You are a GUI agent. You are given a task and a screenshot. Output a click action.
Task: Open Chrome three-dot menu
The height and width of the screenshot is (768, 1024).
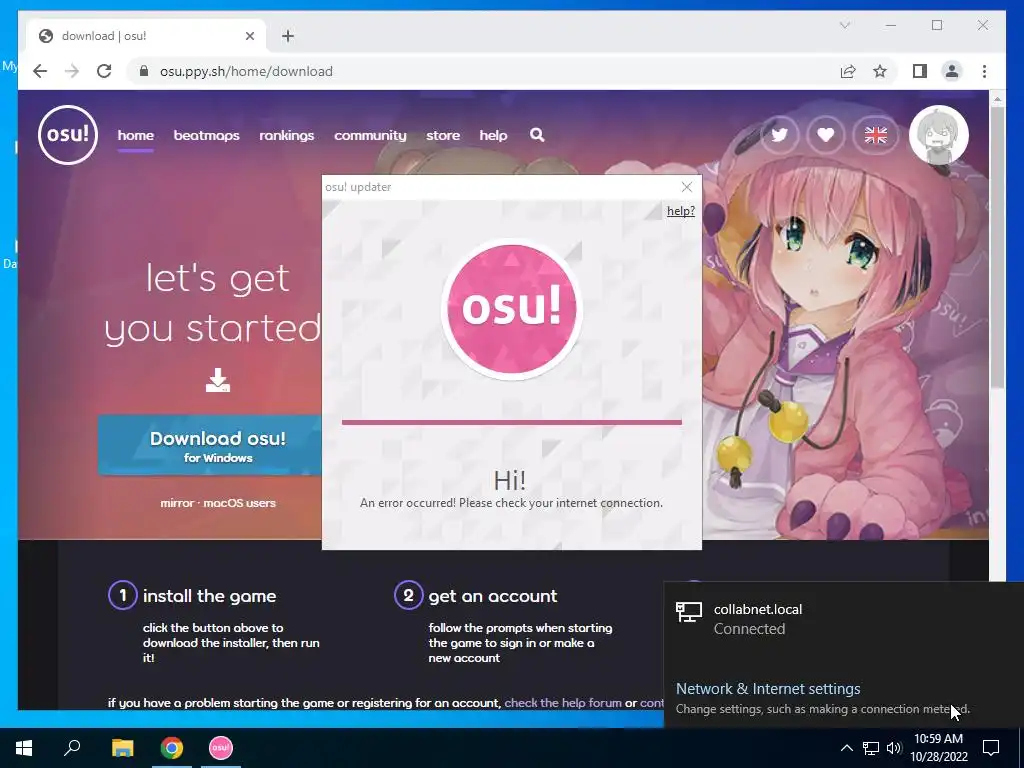[x=984, y=71]
